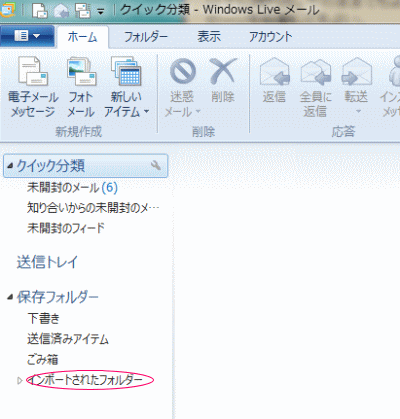This screenshot has height=419, width=400.
Task: Collapse the 保存フォルダー tree
Action: [x=10, y=297]
